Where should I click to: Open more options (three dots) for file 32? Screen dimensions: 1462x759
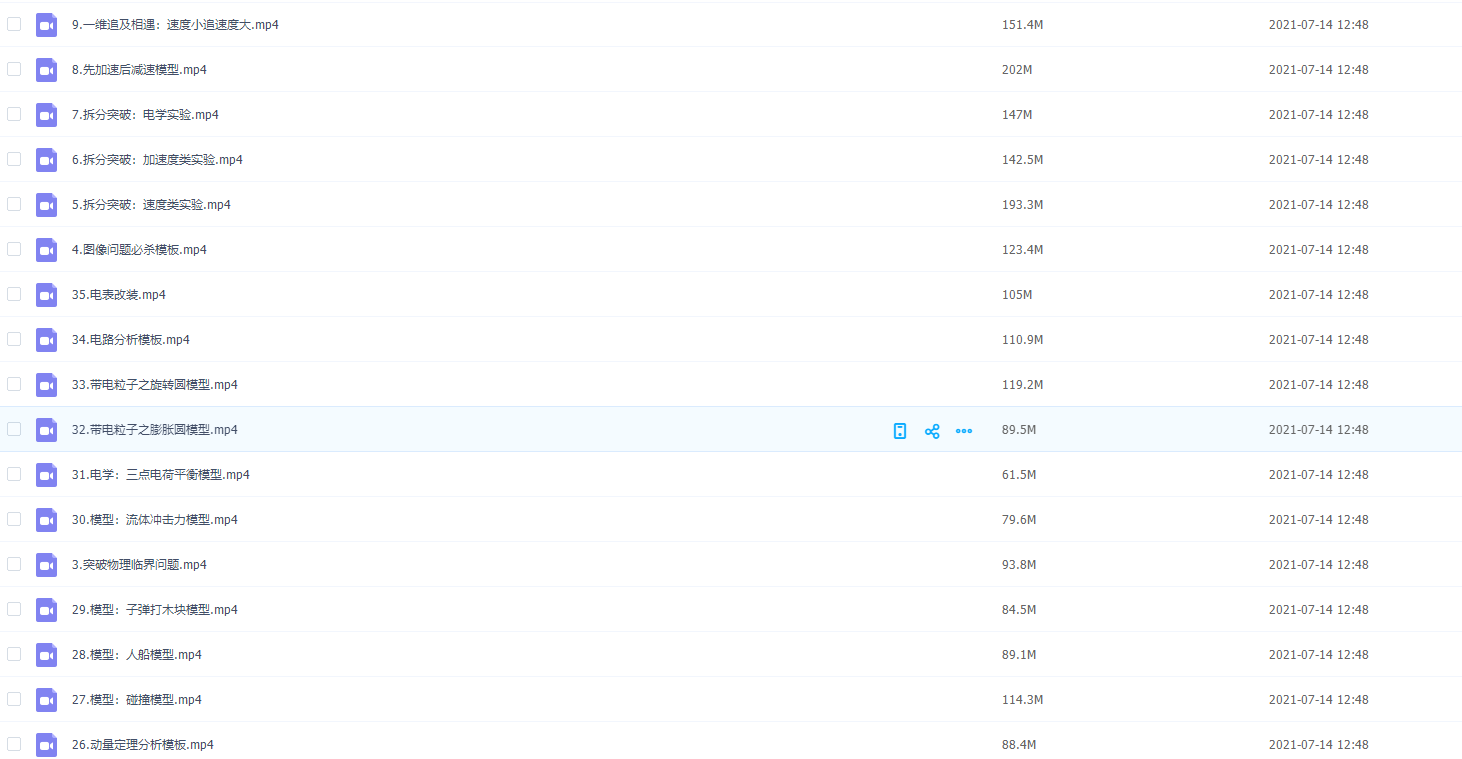point(964,431)
